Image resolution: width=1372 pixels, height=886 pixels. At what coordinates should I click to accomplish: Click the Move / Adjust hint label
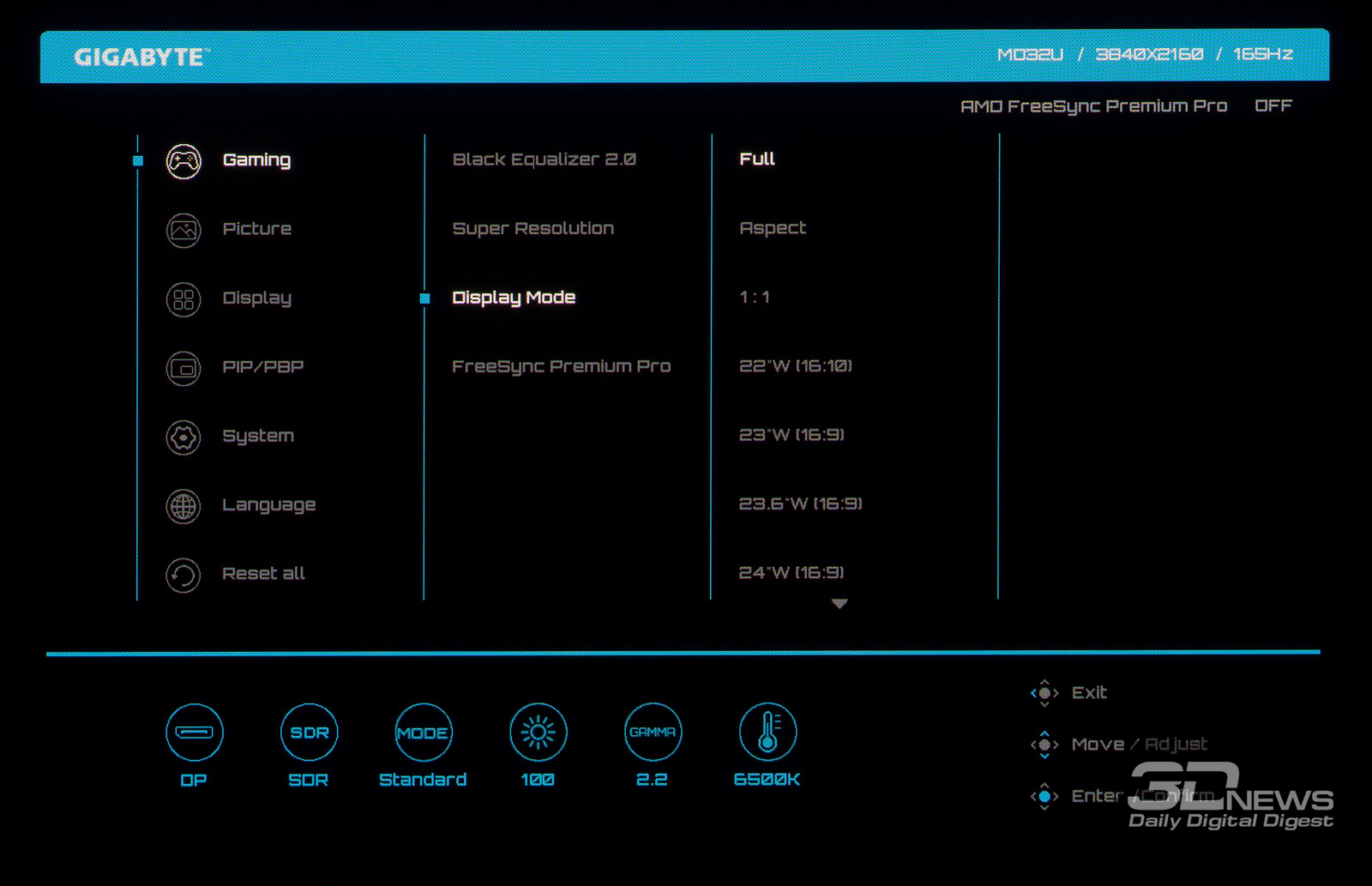click(1140, 744)
